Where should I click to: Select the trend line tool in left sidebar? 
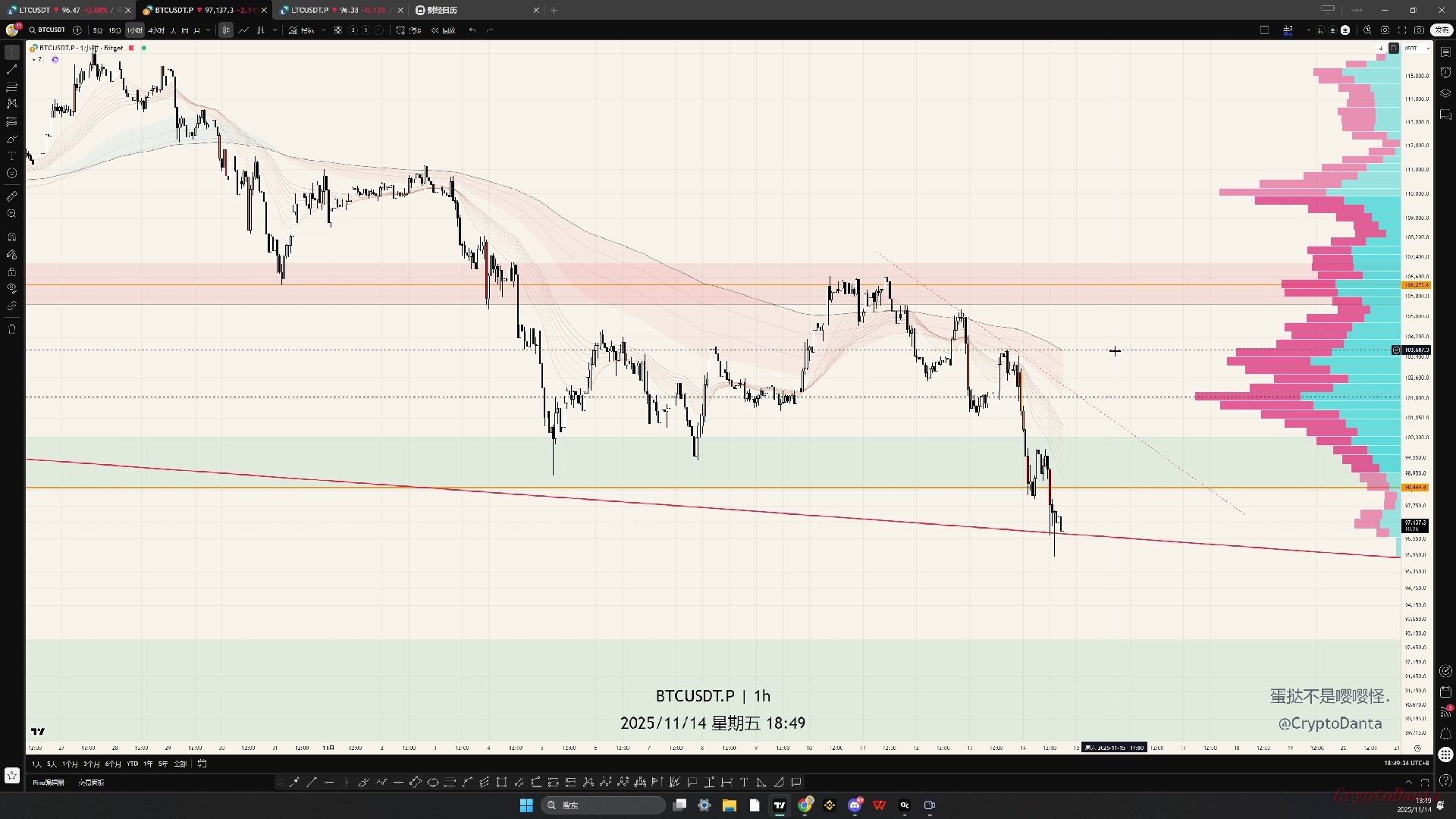pyautogui.click(x=11, y=69)
